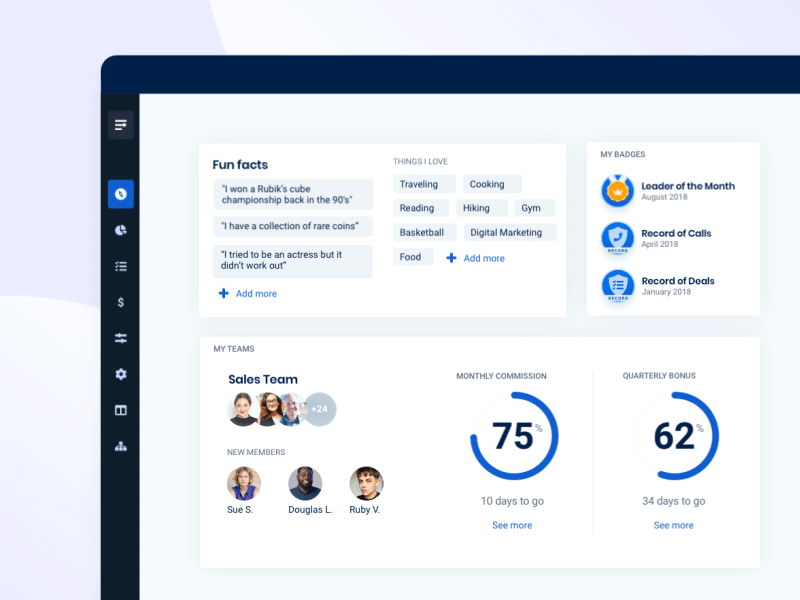
Task: Click the name Ruby V.
Action: click(x=364, y=510)
